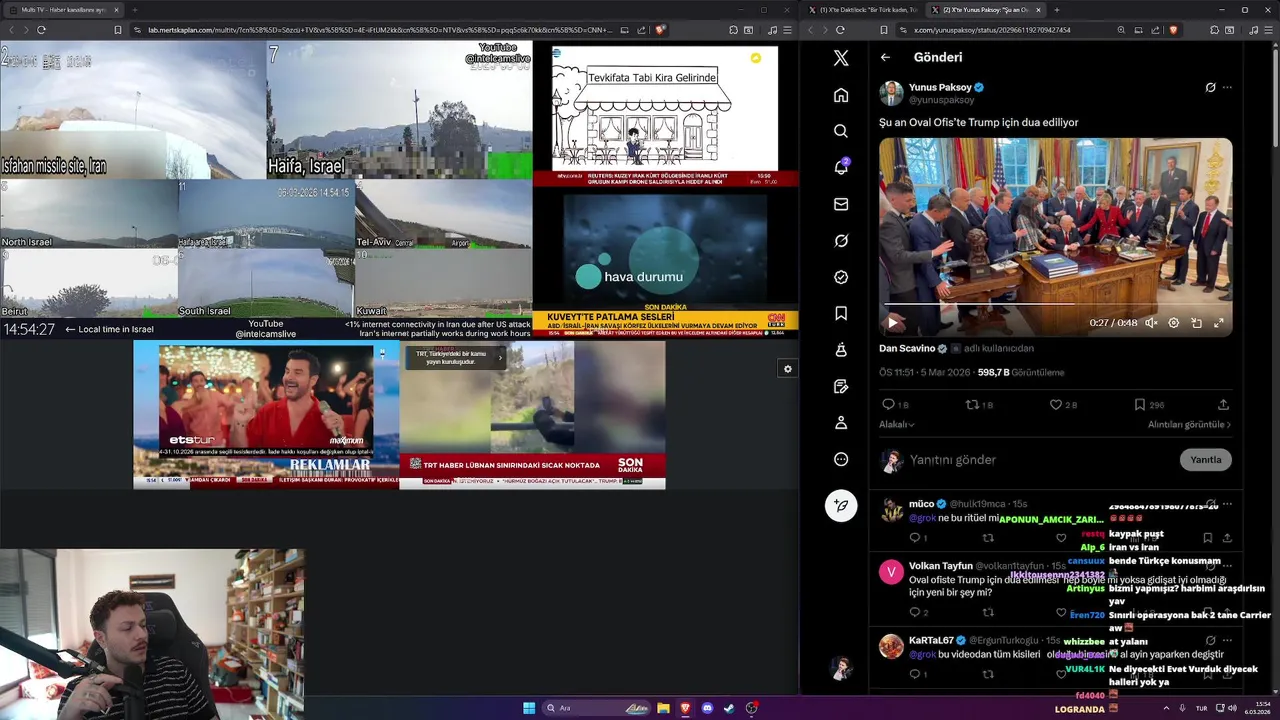Open Steam from Windows taskbar
1280x720 pixels.
click(x=729, y=708)
